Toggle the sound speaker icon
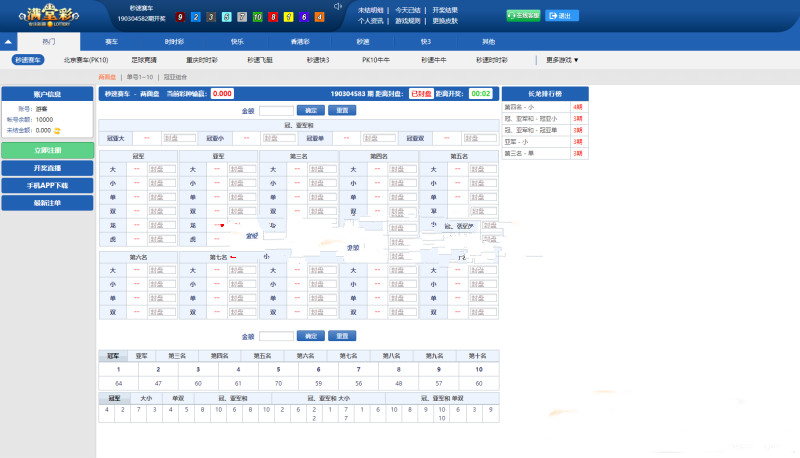This screenshot has width=800, height=458. pos(337,6)
